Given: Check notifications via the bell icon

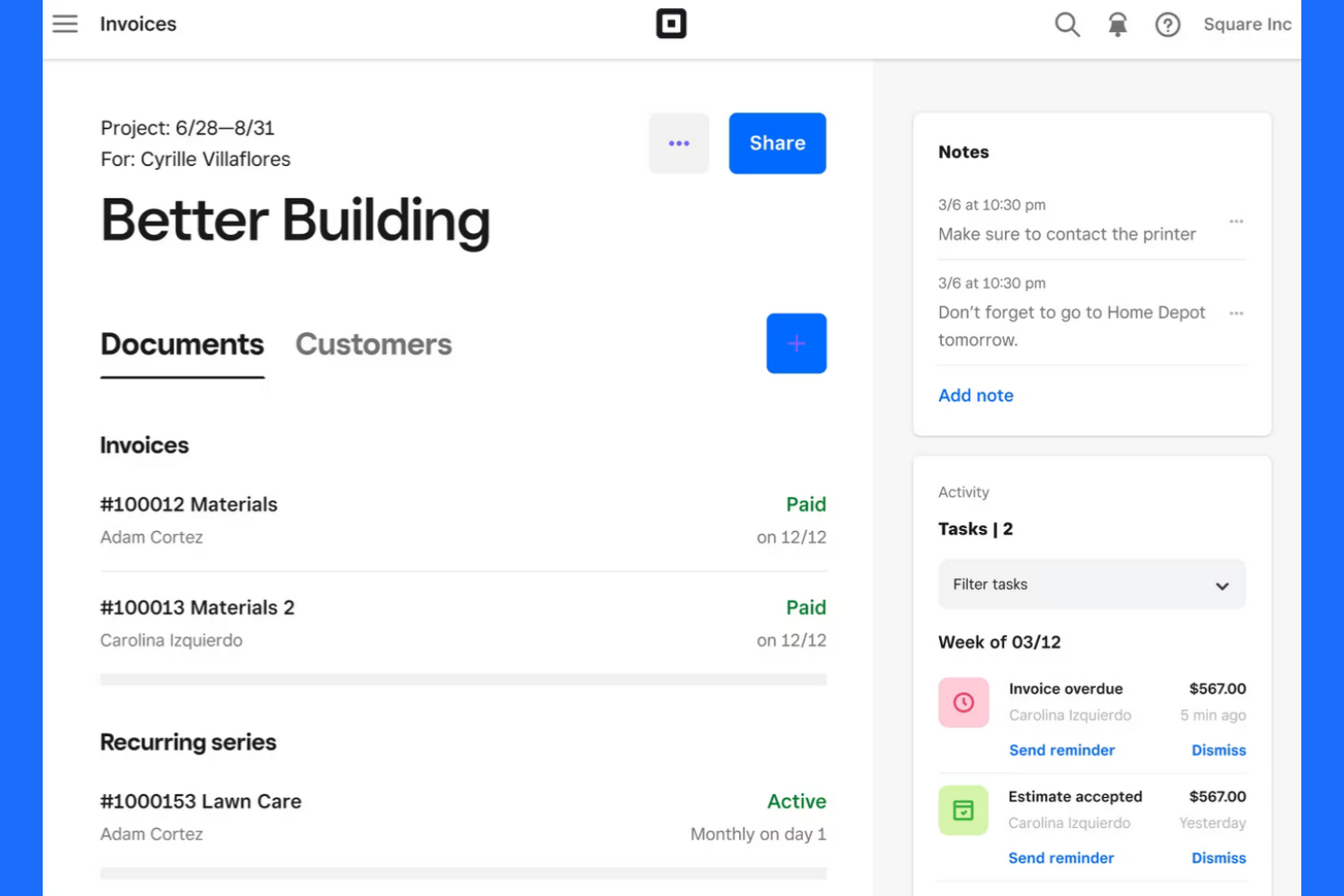Looking at the screenshot, I should [1117, 25].
